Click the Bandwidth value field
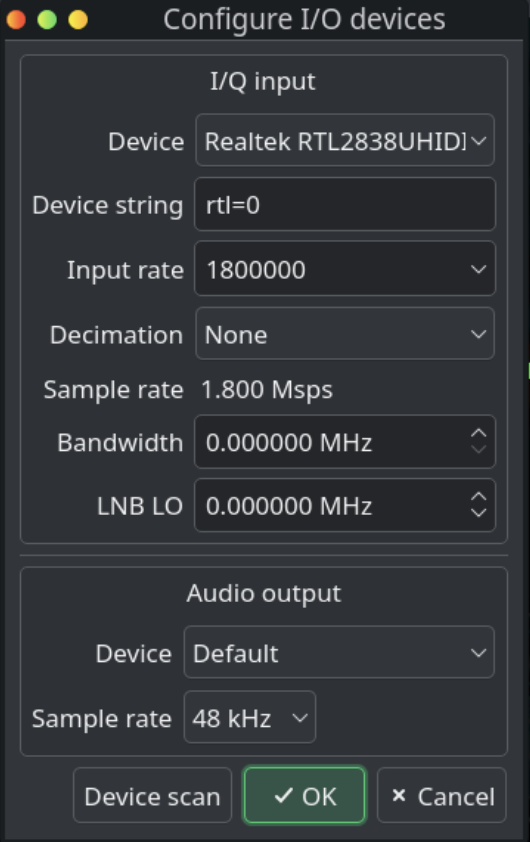Screen dimensions: 530x842 (x=333, y=442)
